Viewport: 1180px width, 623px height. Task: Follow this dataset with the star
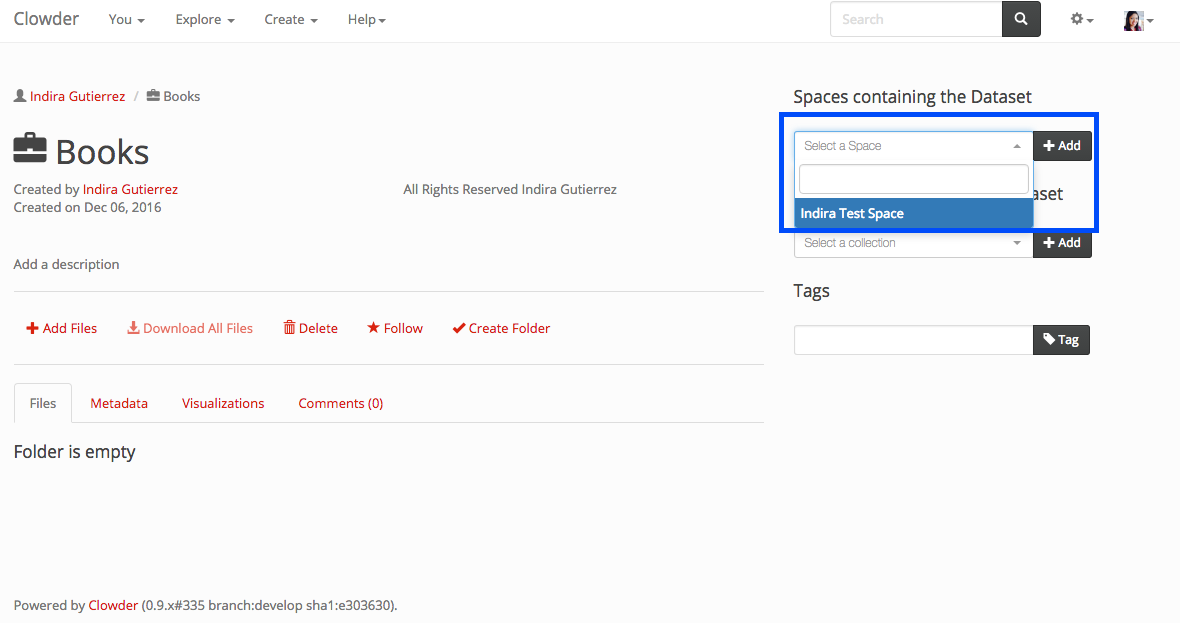click(x=395, y=328)
